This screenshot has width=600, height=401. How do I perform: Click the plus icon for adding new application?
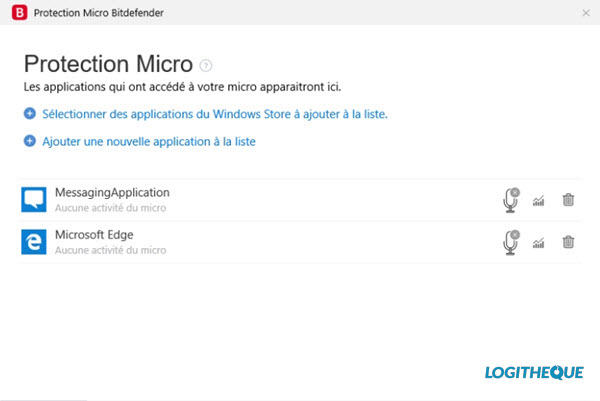30,141
